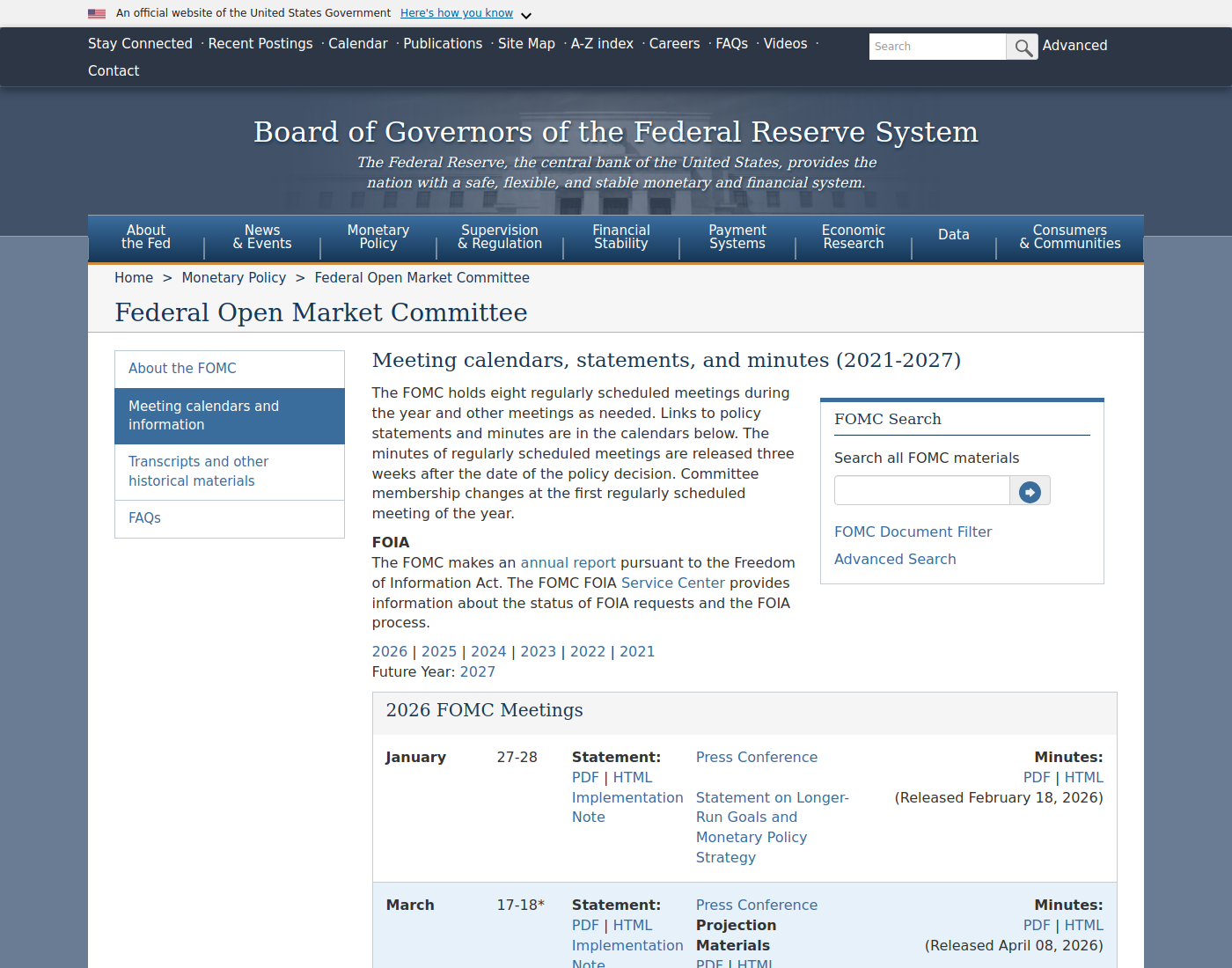The width and height of the screenshot is (1232, 968).
Task: Open FAQs in top utility bar
Action: click(732, 44)
